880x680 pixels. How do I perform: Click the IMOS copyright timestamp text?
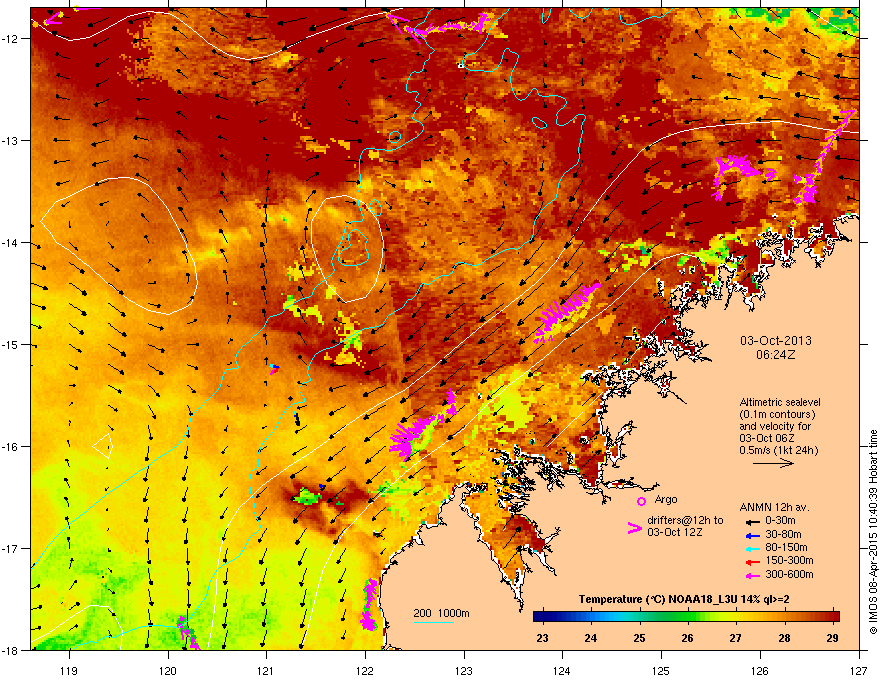(873, 532)
